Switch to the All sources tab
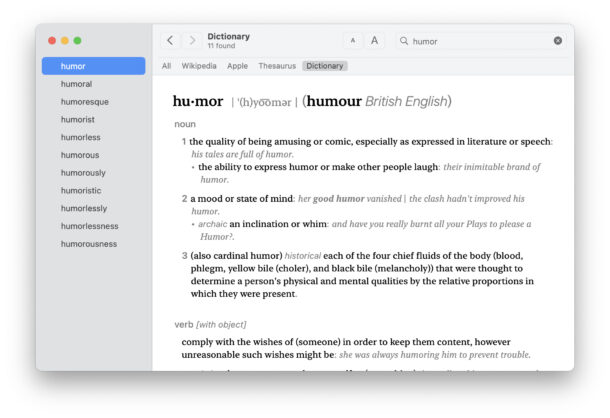The width and height of the screenshot is (610, 418). 167,66
